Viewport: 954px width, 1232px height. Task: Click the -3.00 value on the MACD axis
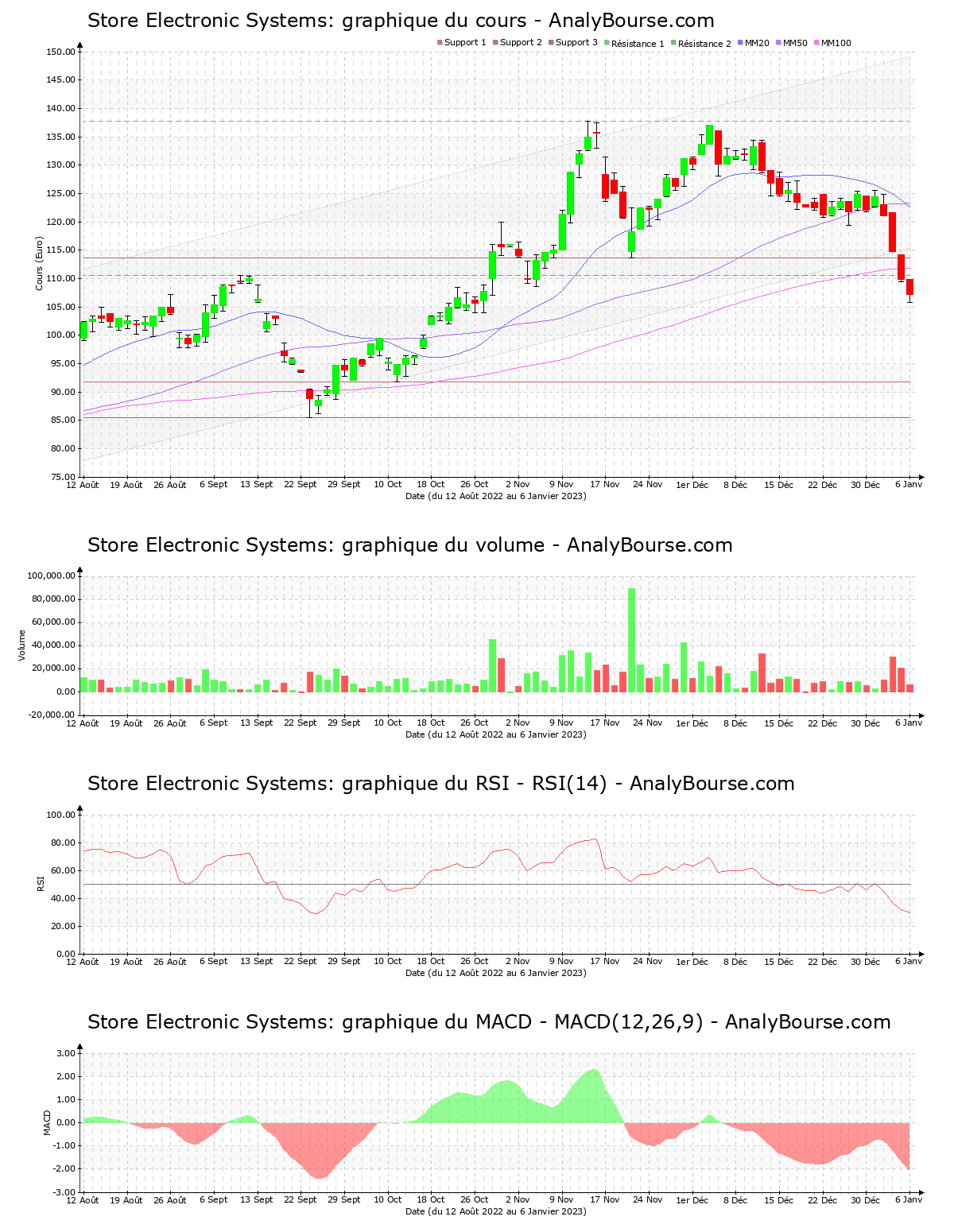(x=65, y=1192)
